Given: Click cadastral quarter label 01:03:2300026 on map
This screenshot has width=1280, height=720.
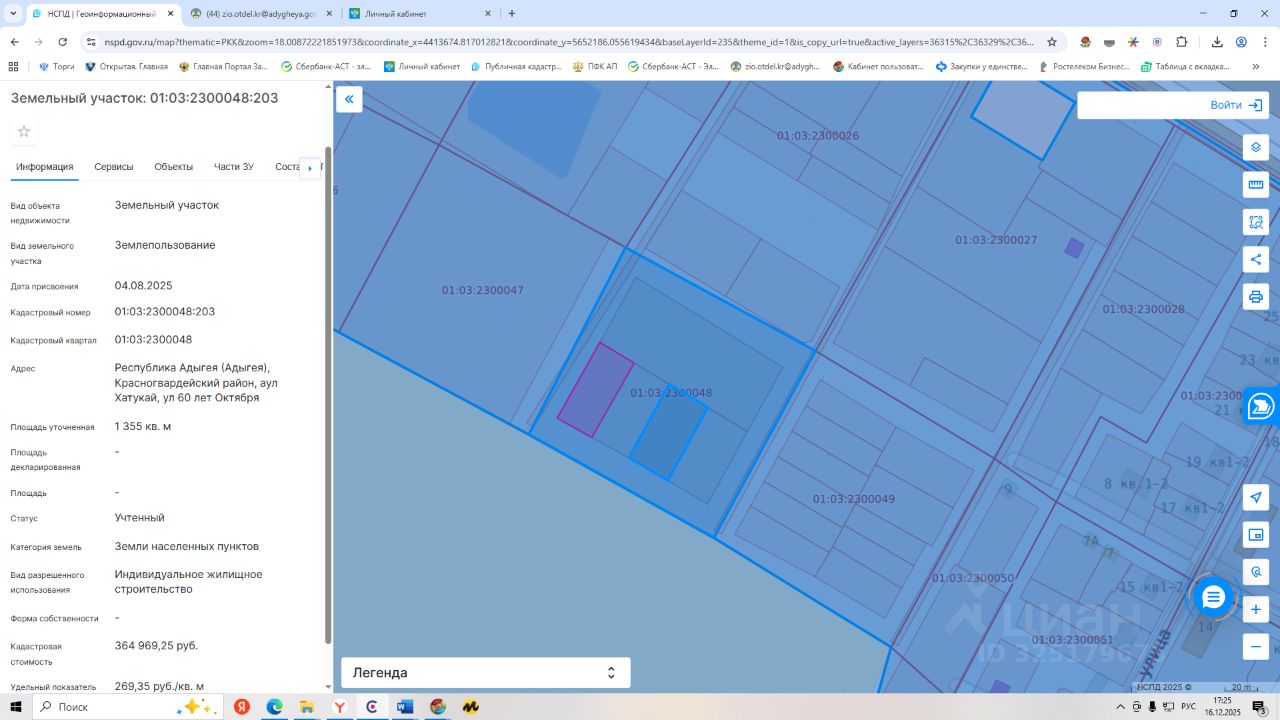Looking at the screenshot, I should click(818, 135).
